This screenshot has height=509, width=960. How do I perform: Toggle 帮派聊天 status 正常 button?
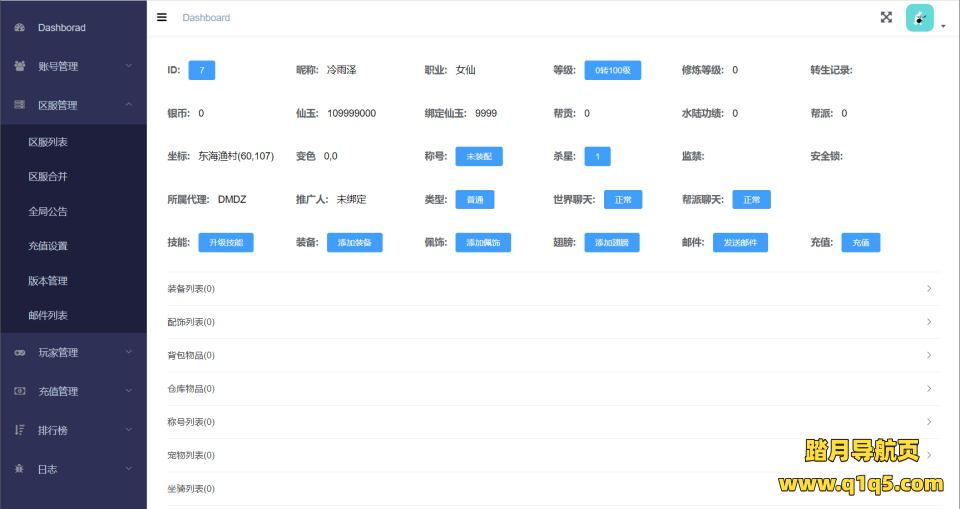pyautogui.click(x=751, y=200)
